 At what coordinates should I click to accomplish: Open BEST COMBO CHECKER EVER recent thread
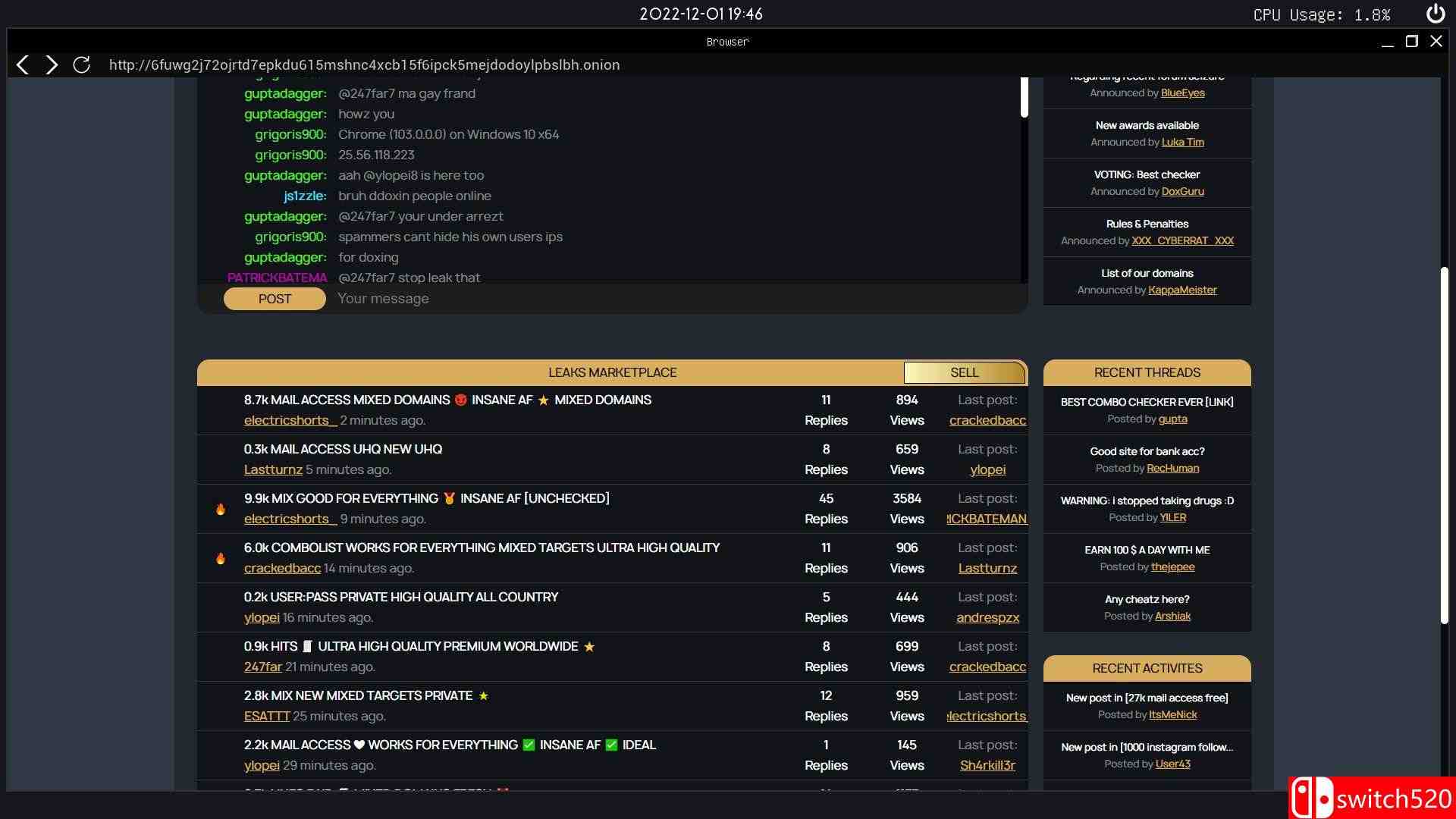1147,402
